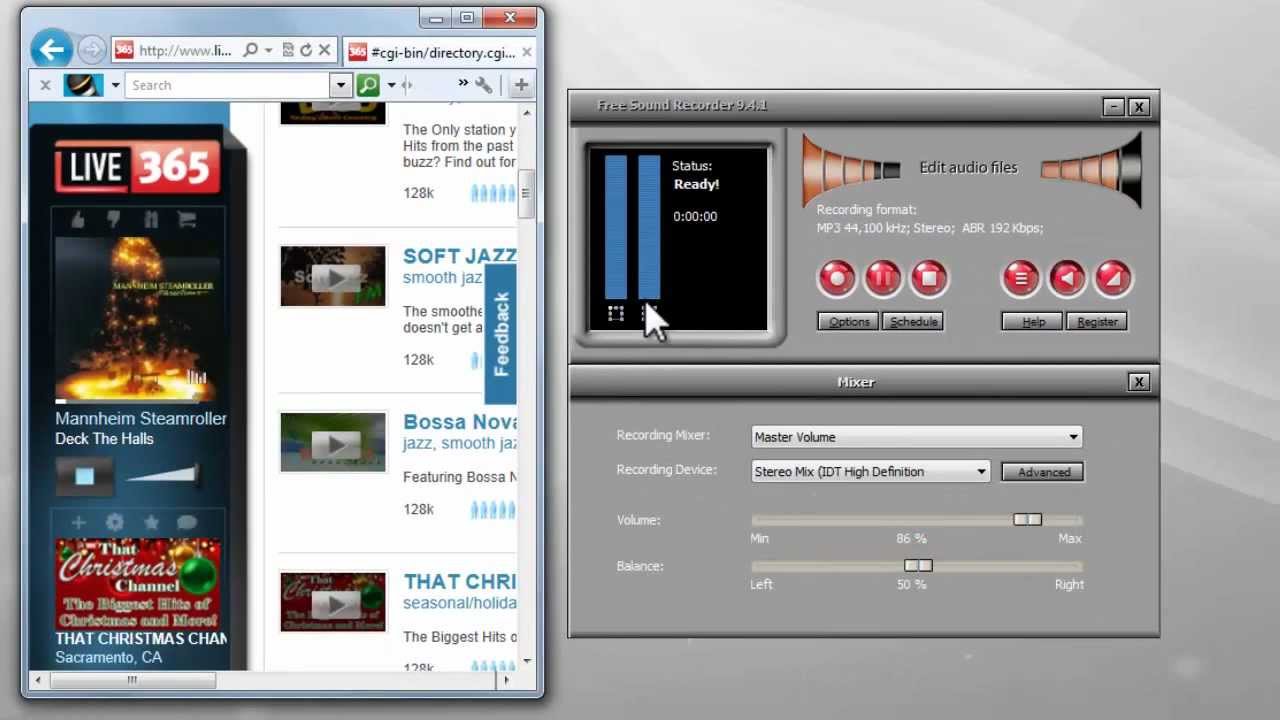The width and height of the screenshot is (1280, 720).
Task: Click the toolbar plus button
Action: coord(521,85)
